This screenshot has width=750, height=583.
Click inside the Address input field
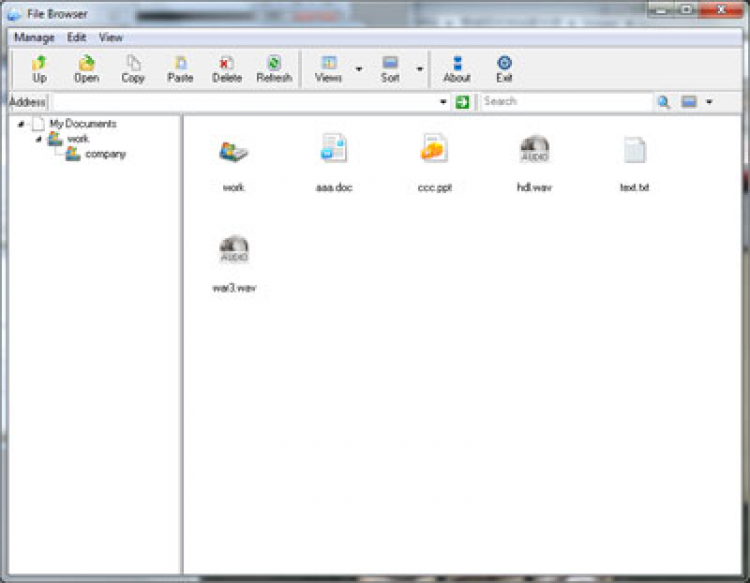point(244,102)
